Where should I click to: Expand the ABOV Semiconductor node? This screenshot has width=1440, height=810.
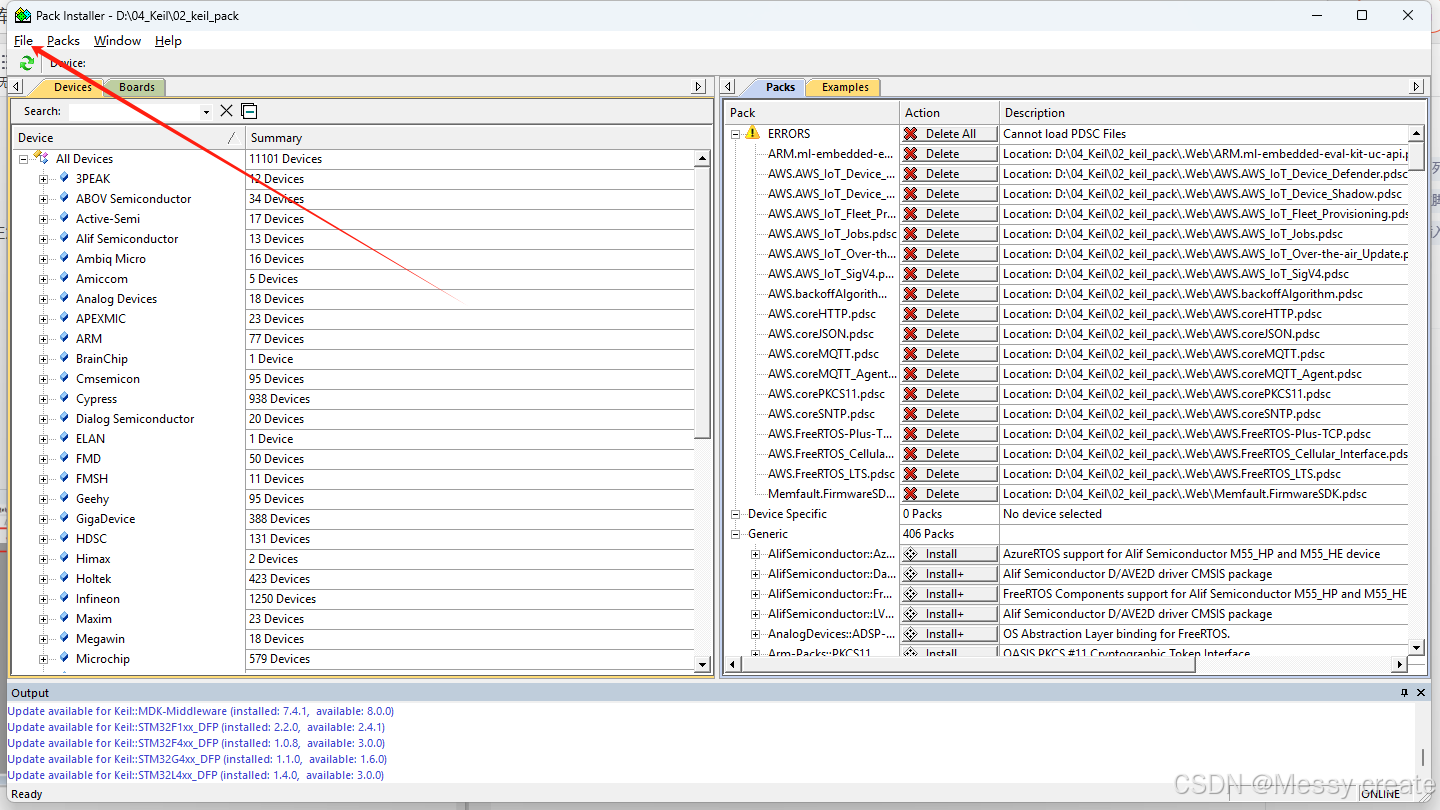click(43, 199)
